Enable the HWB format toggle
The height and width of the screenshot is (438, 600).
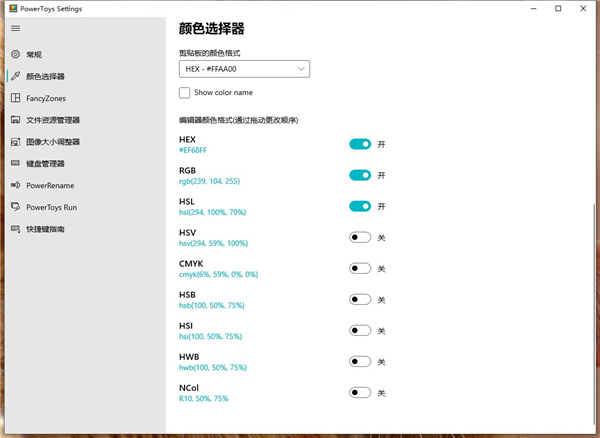pyautogui.click(x=360, y=361)
